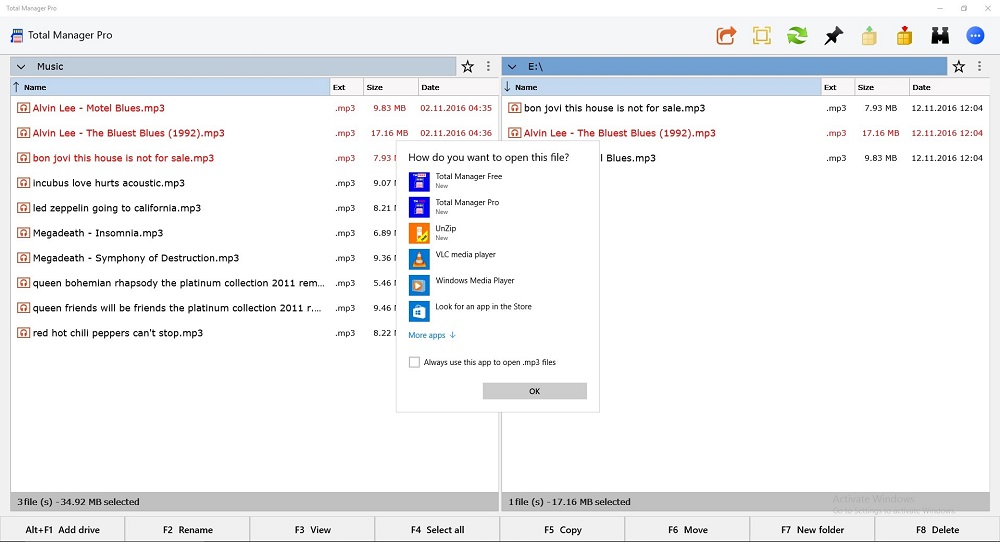Click the E:\ path bar
Viewport: 1000px width, 542px height.
coord(724,66)
